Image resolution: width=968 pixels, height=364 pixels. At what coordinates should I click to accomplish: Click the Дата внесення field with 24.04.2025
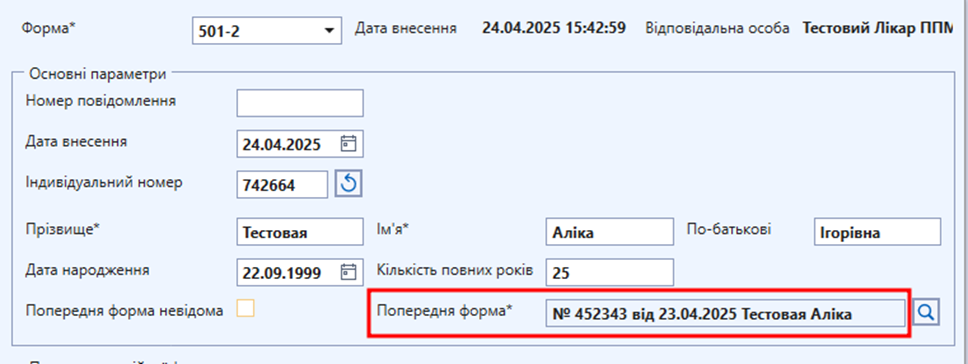tap(300, 144)
